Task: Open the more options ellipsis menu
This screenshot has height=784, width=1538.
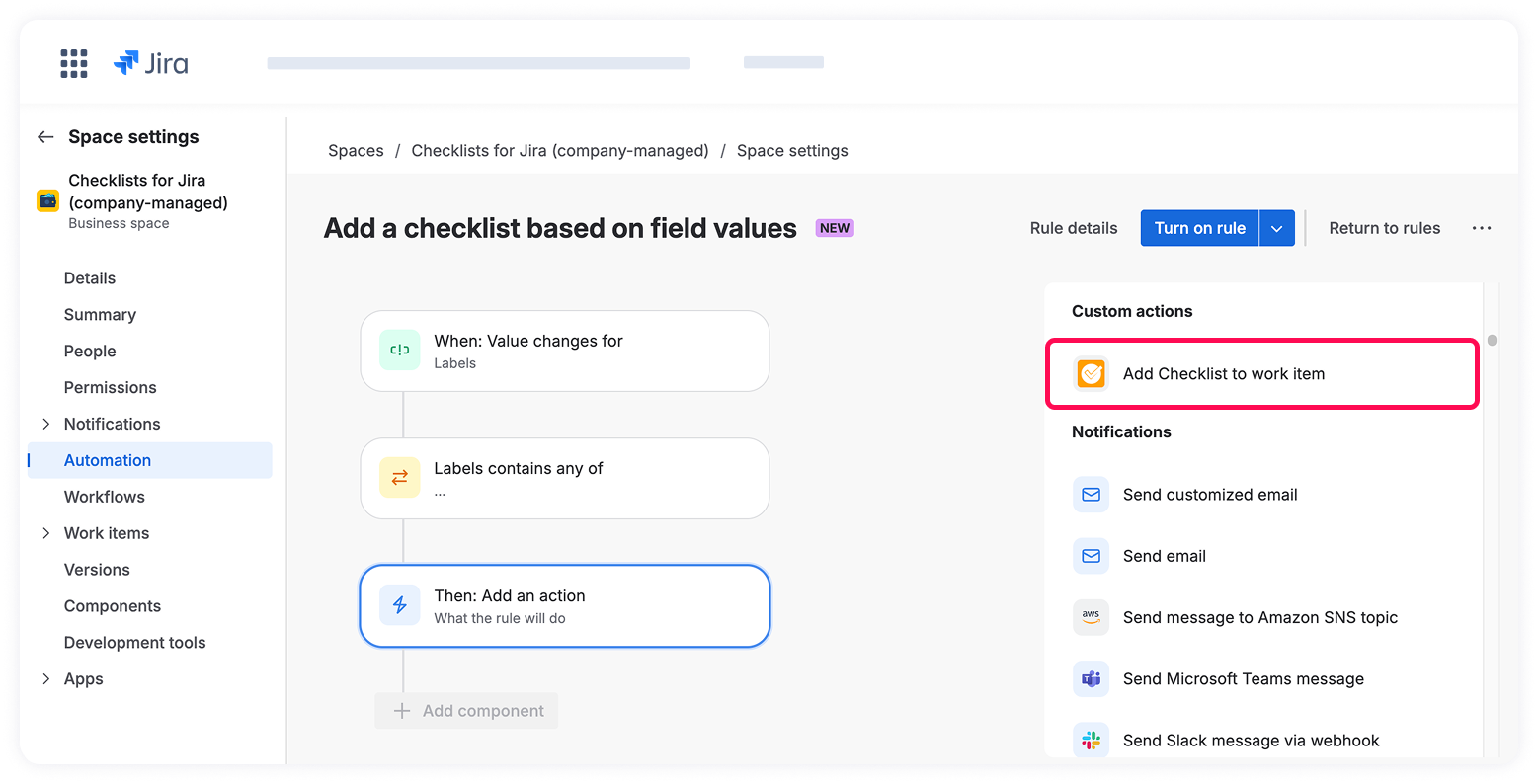Action: click(x=1482, y=228)
